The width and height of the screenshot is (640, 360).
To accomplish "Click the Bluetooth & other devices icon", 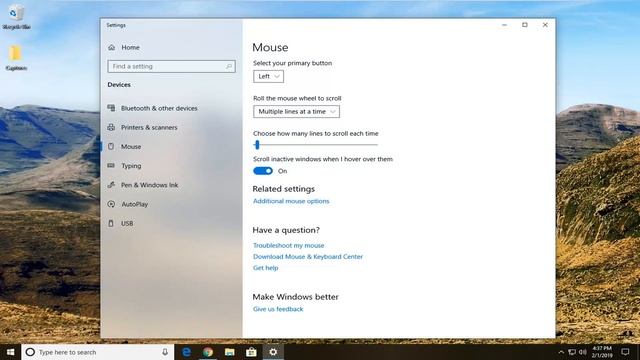I will (x=111, y=108).
